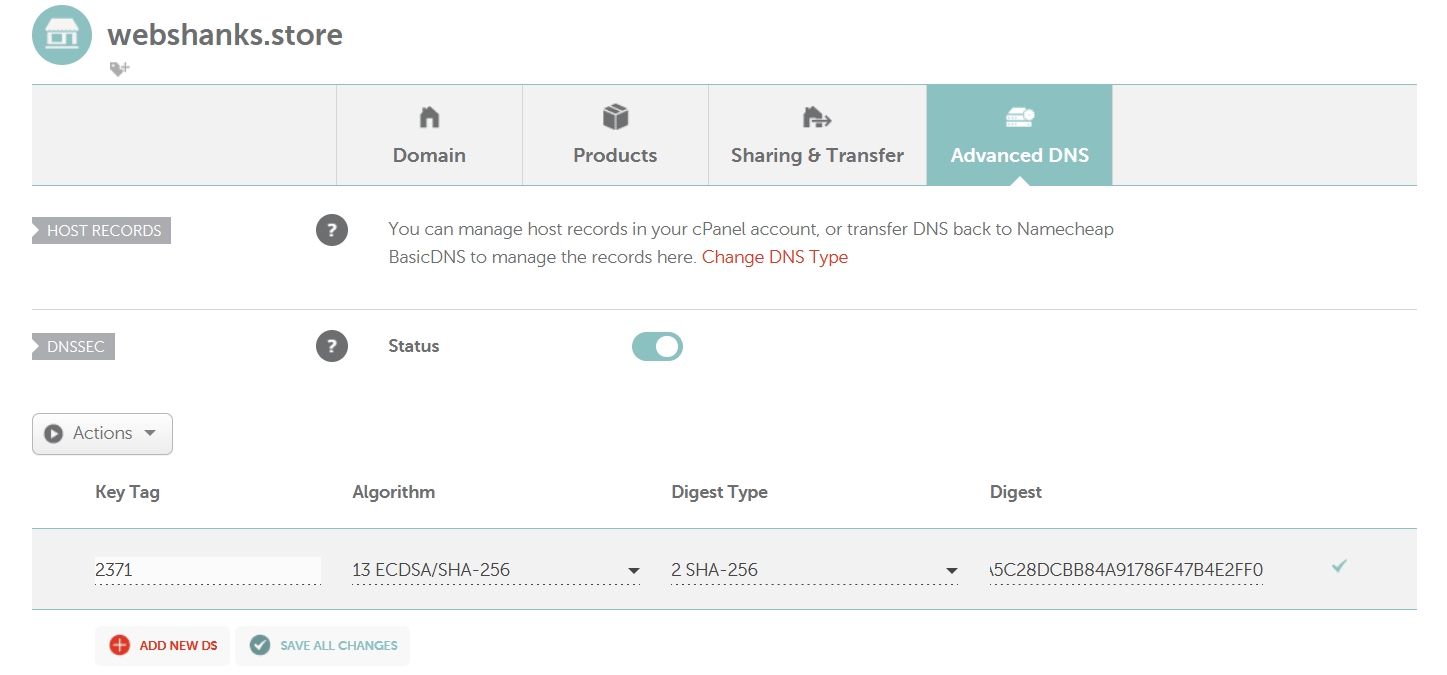Go to the Sharing & Transfer tab
This screenshot has width=1447, height=675.
coord(817,136)
